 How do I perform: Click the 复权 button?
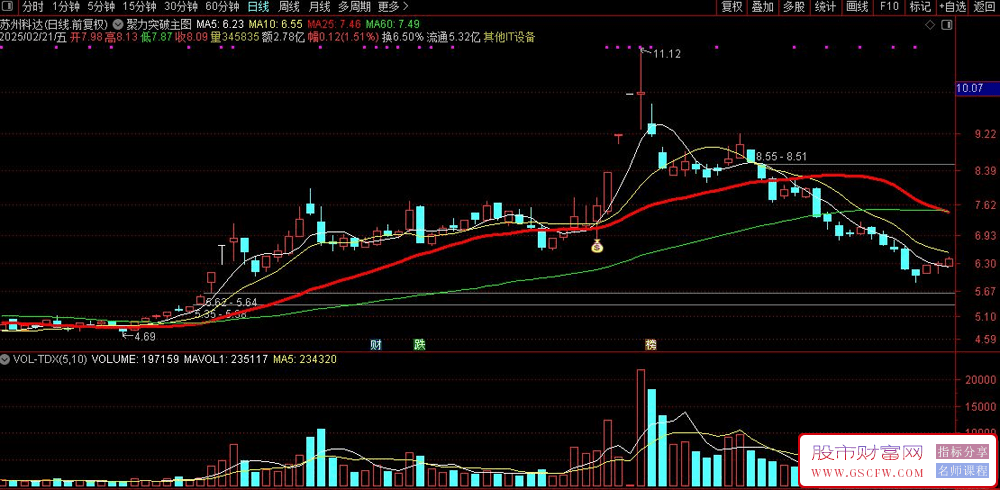732,7
